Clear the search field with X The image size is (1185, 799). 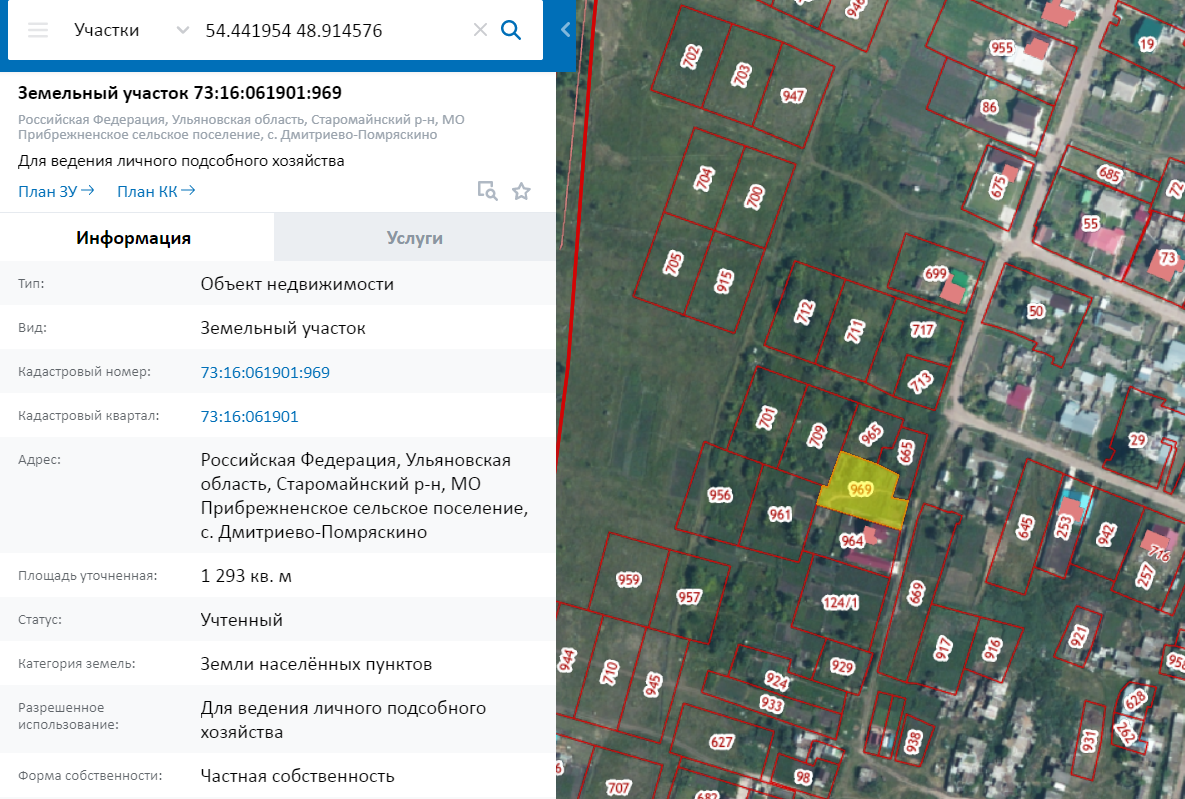click(480, 30)
